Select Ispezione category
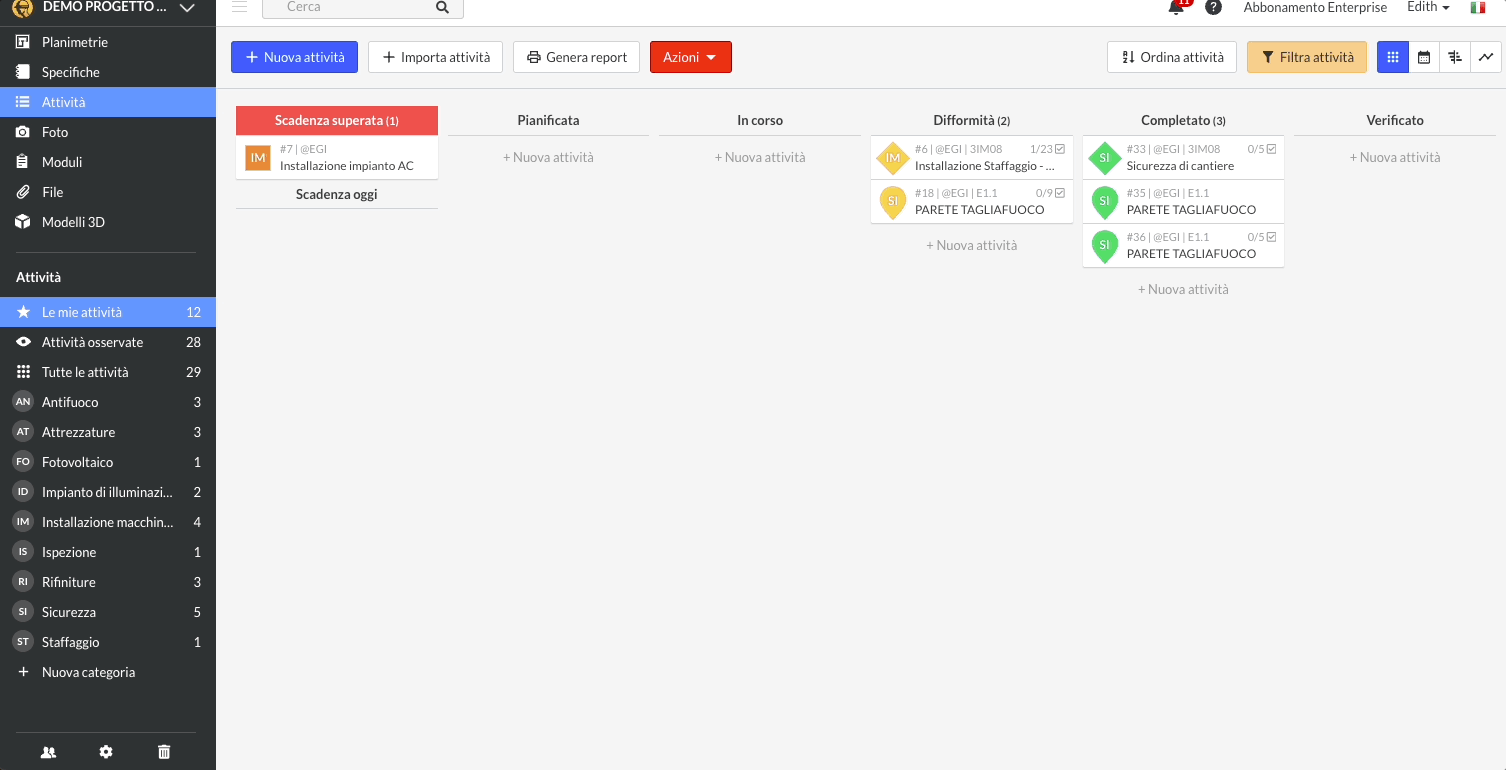This screenshot has width=1506, height=770. (x=108, y=552)
